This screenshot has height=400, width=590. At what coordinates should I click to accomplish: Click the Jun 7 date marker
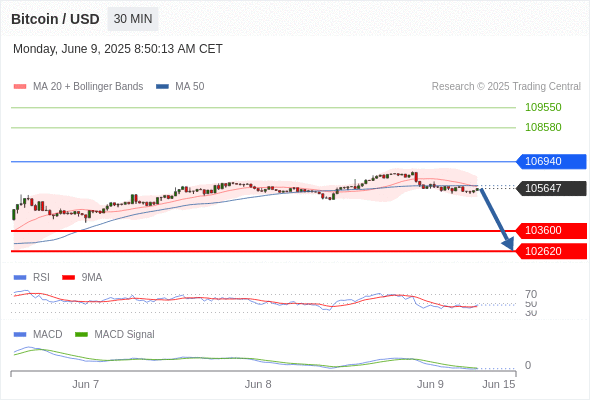[86, 384]
